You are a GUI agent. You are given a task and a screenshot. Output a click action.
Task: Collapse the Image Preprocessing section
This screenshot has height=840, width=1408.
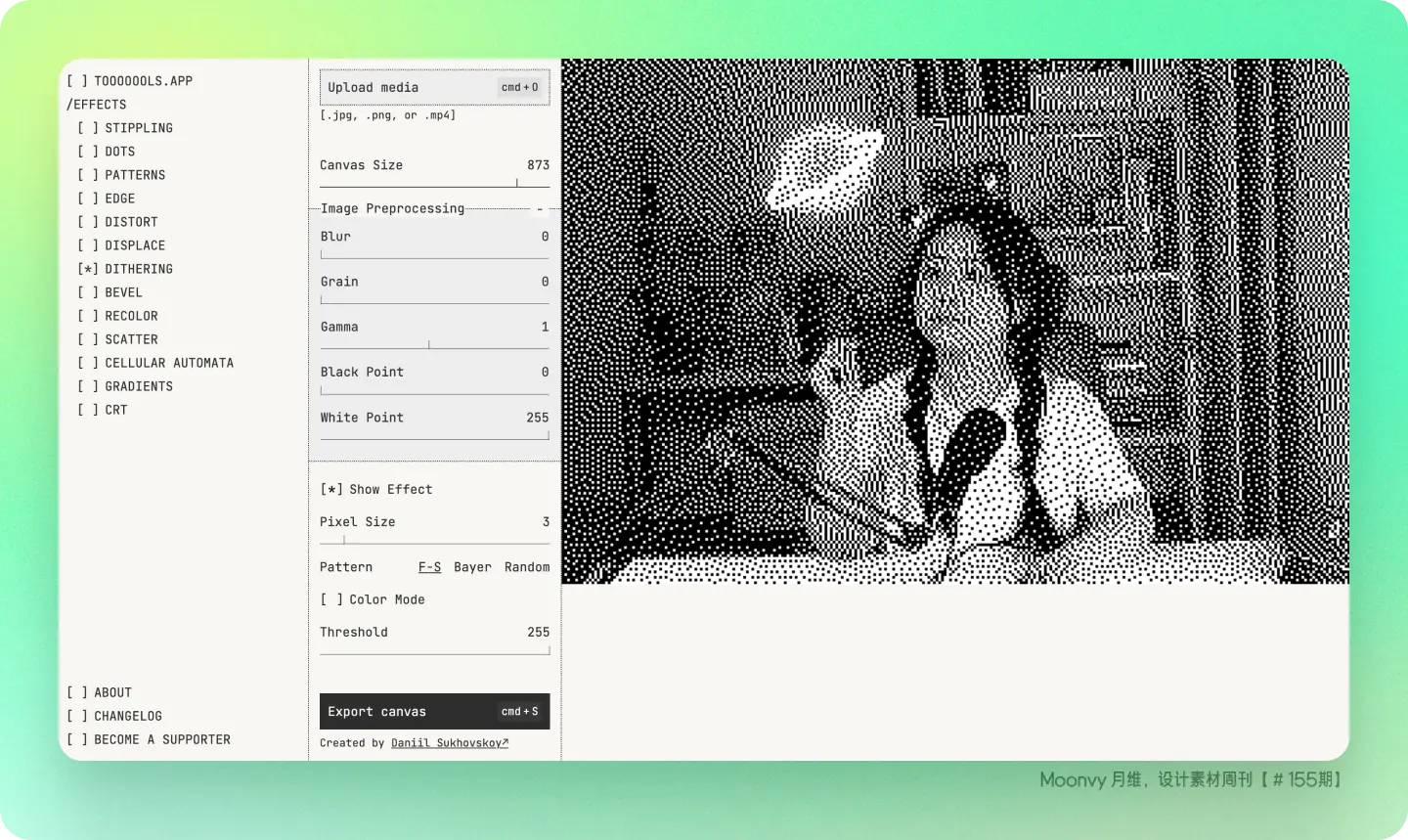coord(539,209)
